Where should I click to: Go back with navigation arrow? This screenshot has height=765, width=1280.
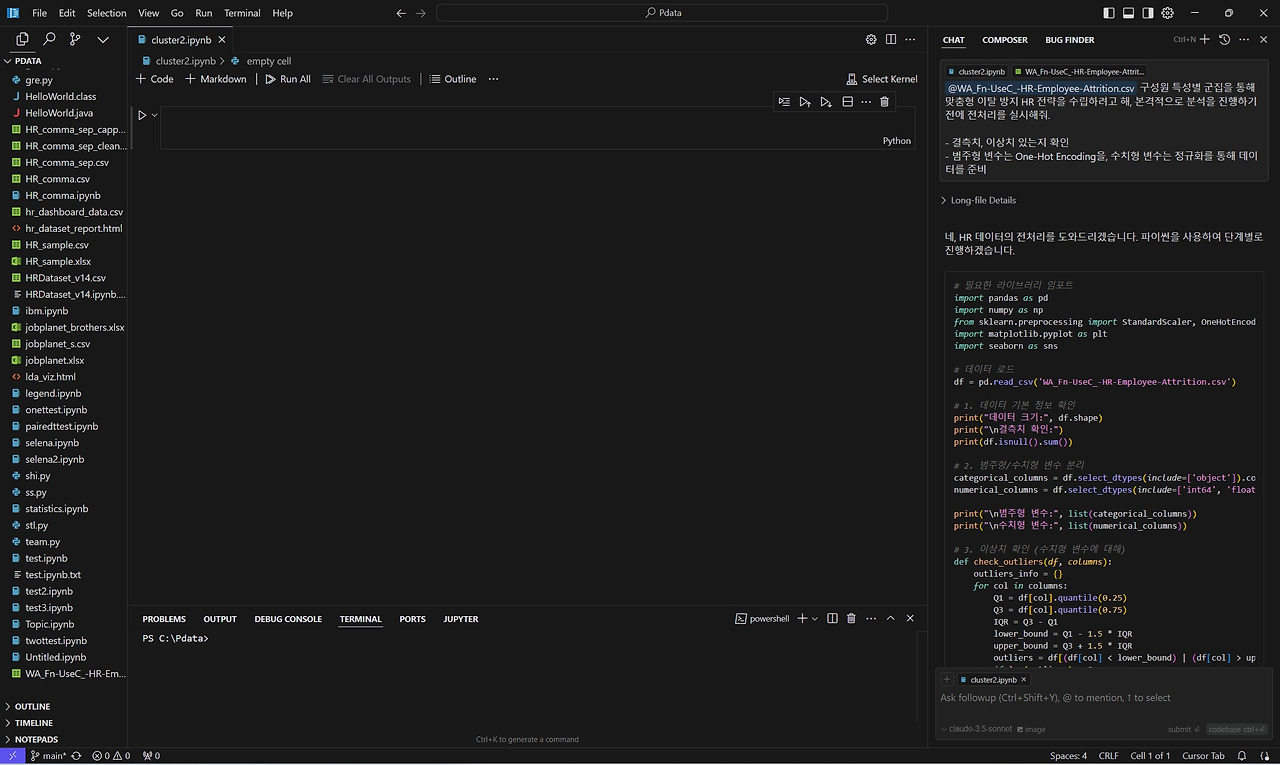pos(401,13)
